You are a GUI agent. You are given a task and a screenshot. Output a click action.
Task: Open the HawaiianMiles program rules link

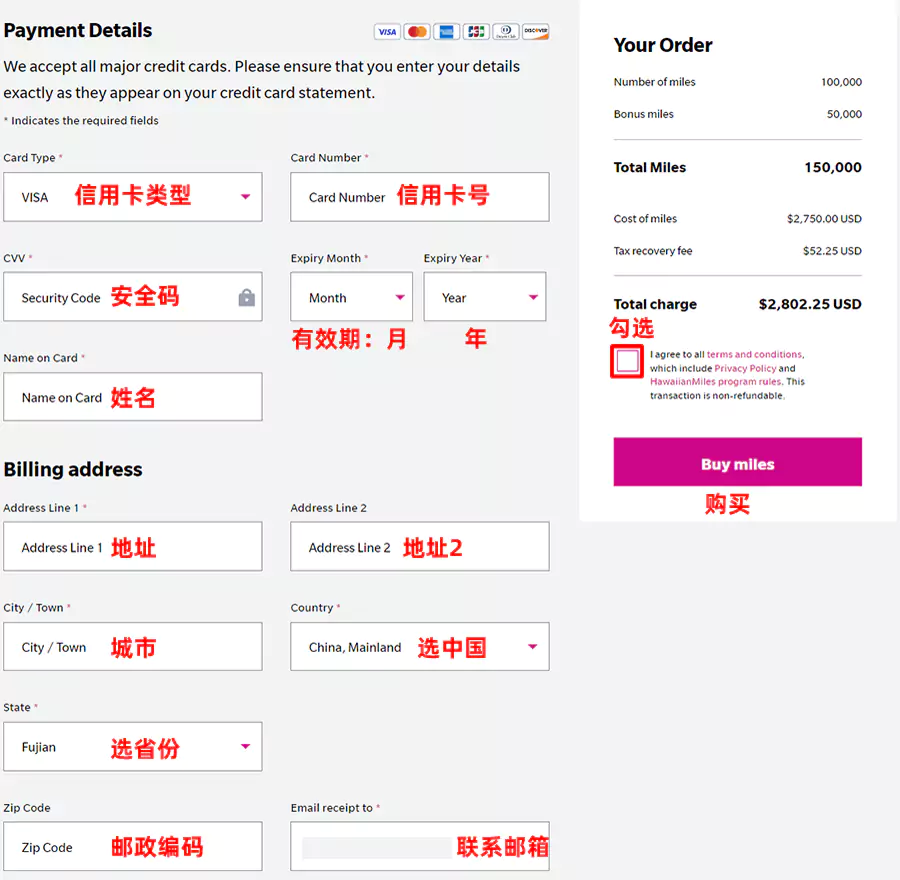coord(715,382)
